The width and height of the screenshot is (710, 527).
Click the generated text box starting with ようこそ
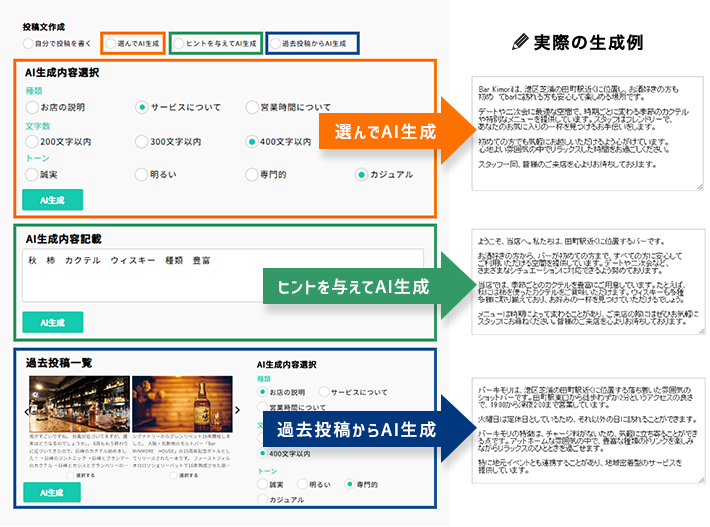tap(588, 282)
